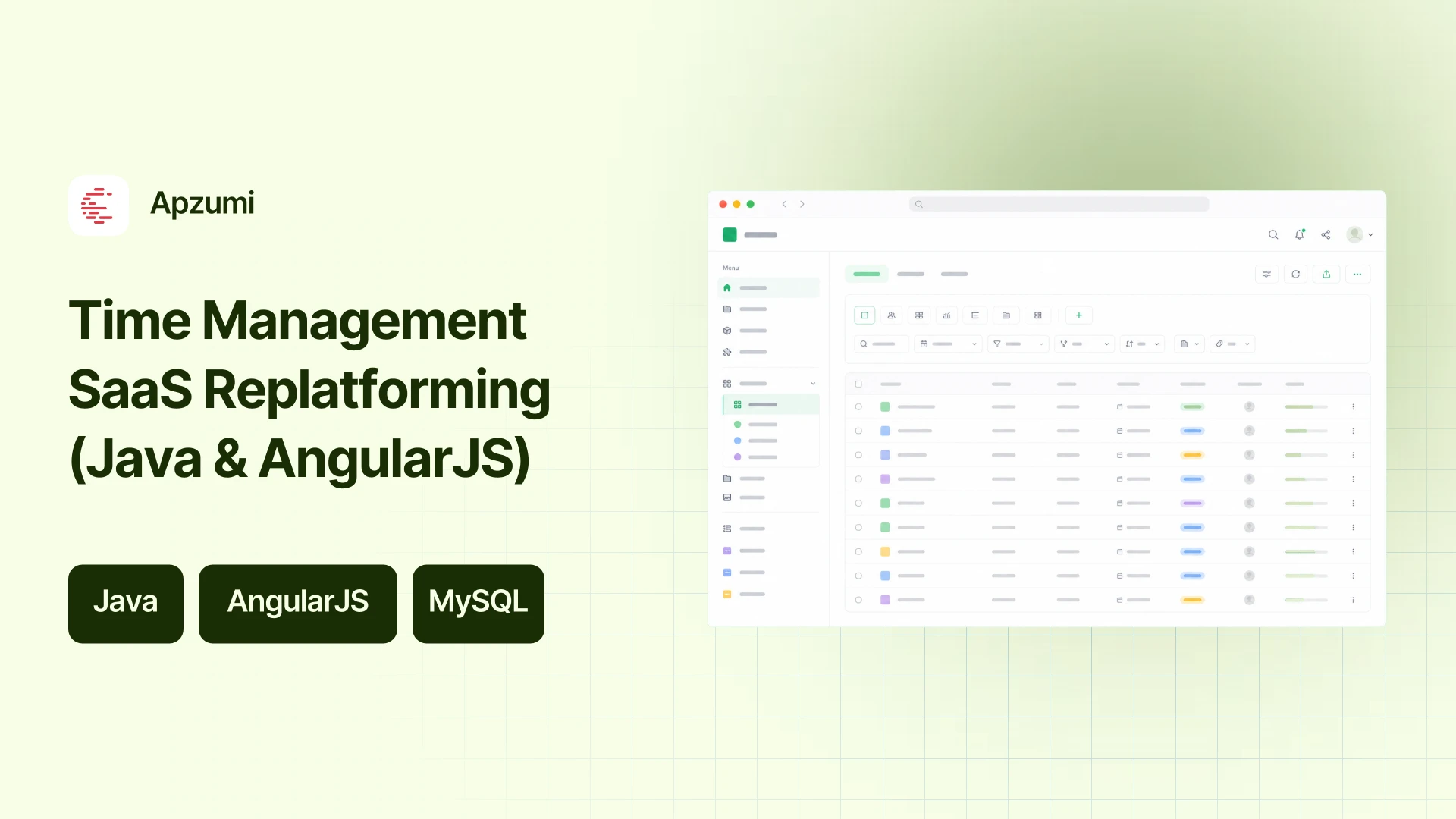
Task: Open the cube icon sidebar item
Action: tap(745, 331)
